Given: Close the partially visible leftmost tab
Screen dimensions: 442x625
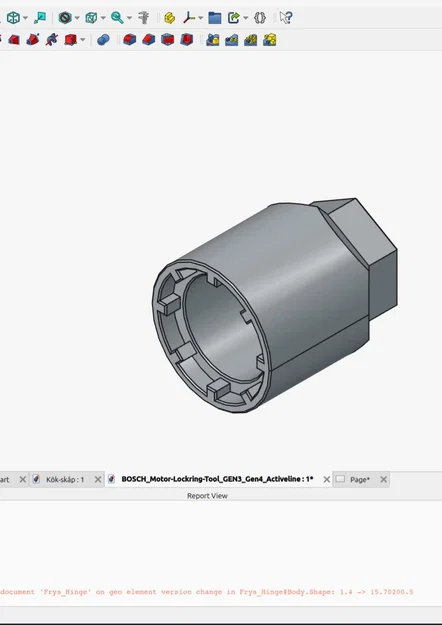Looking at the screenshot, I should tap(23, 480).
